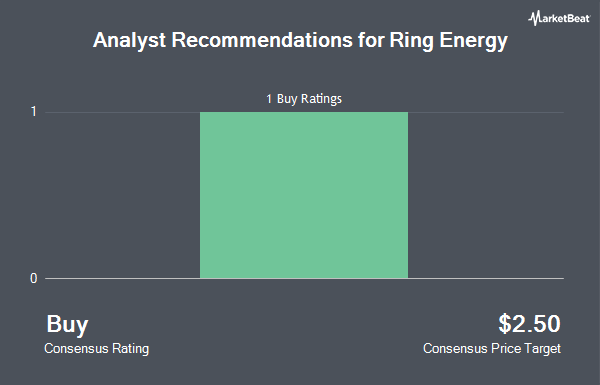
Task: Click the 'Beat' text in the MarketBeat logo
Action: (577, 18)
